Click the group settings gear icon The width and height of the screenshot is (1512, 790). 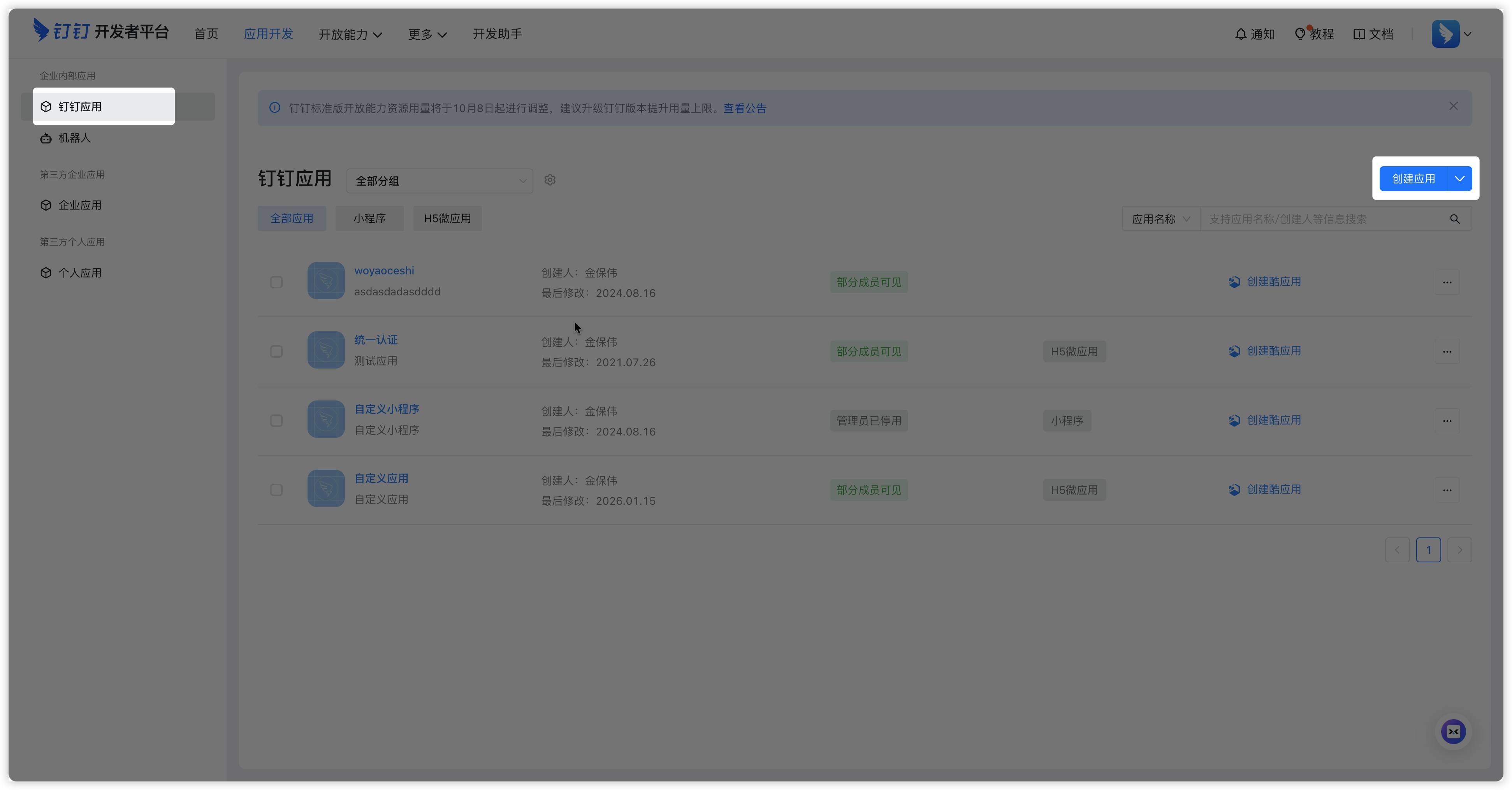coord(549,180)
